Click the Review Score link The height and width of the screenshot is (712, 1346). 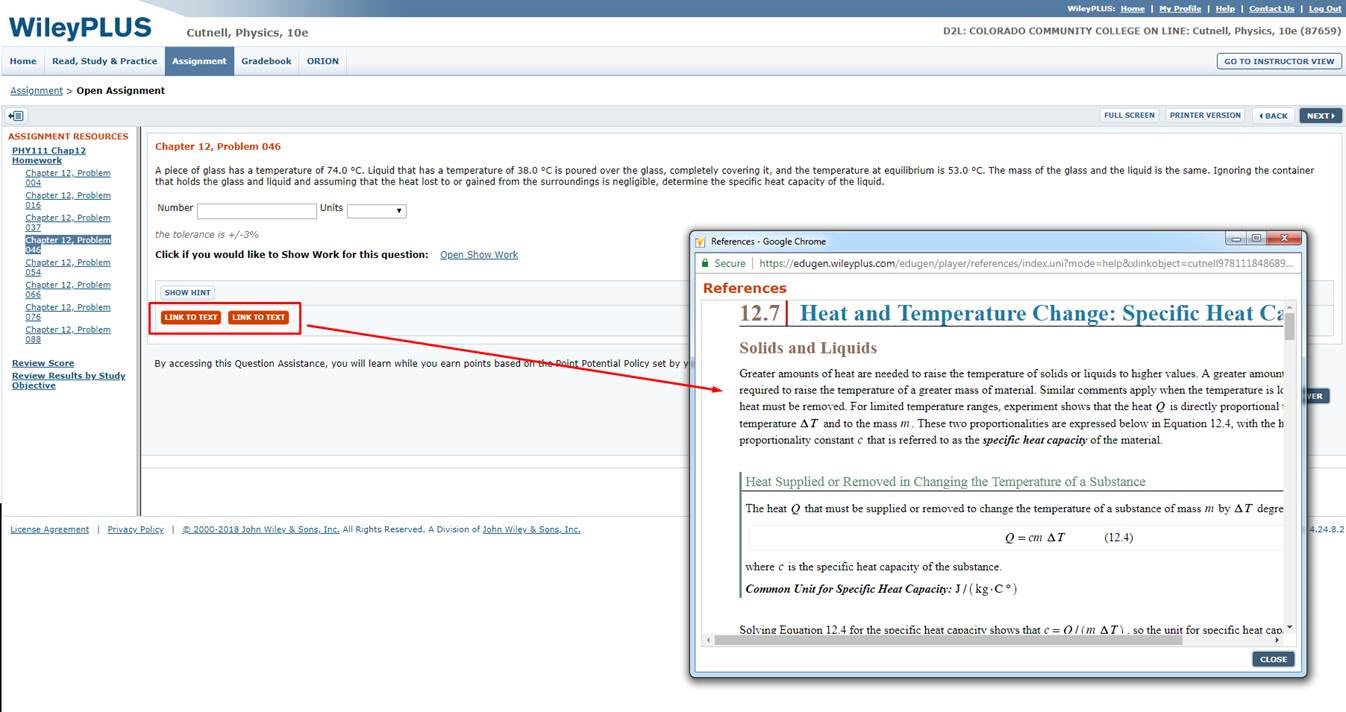[x=43, y=363]
